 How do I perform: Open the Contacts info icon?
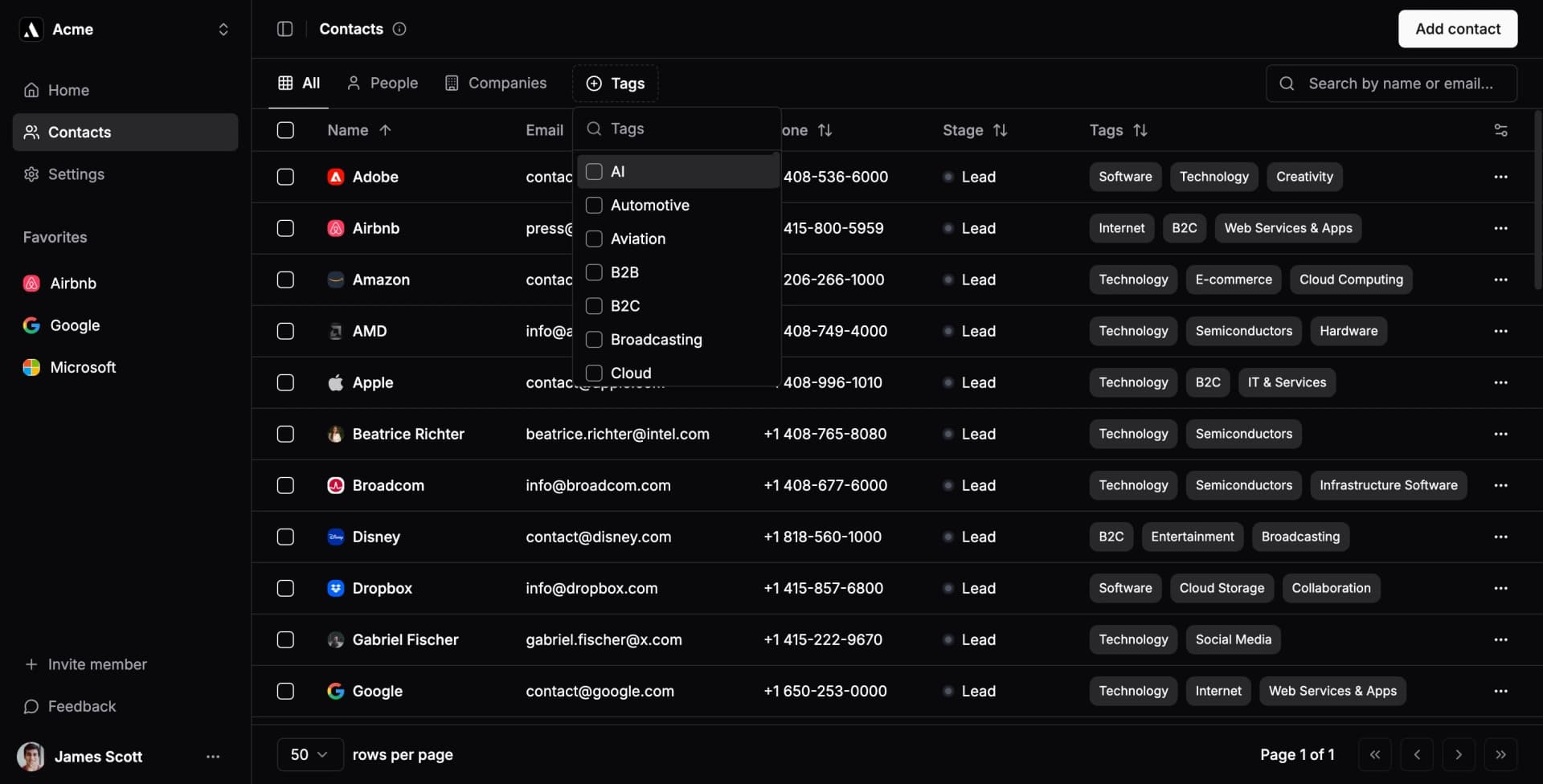click(399, 29)
